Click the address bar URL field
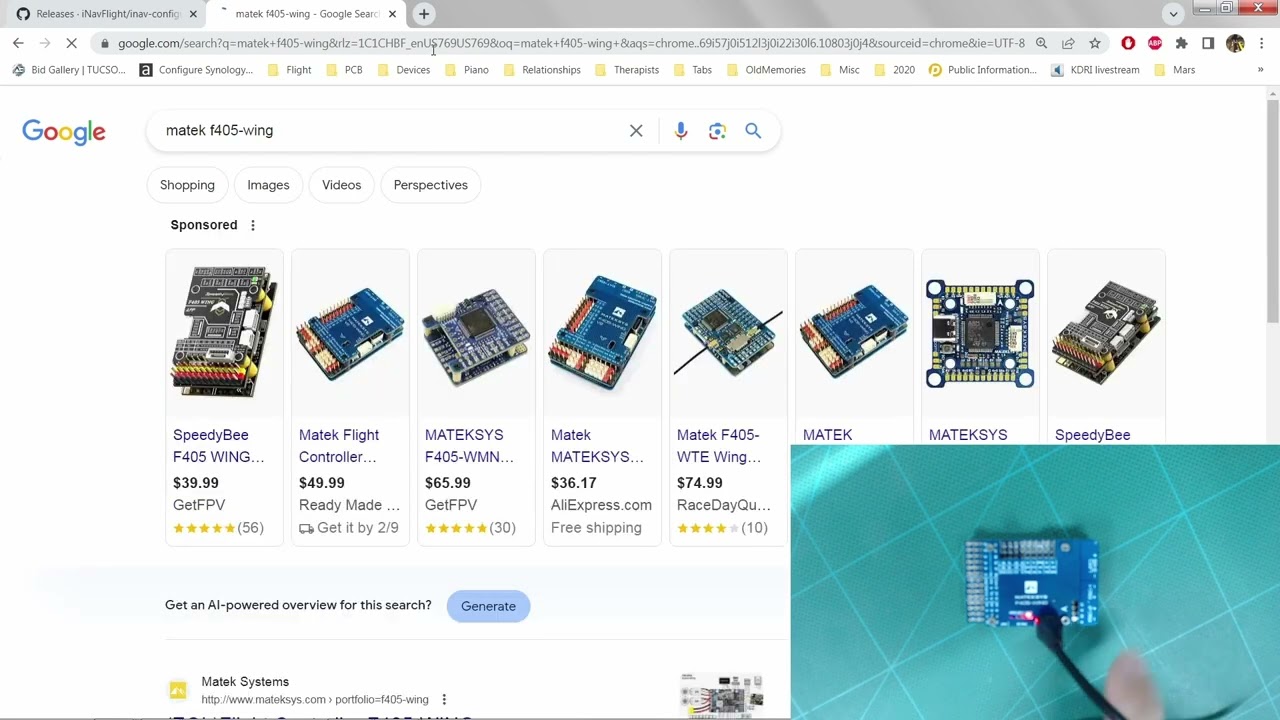 pos(571,43)
